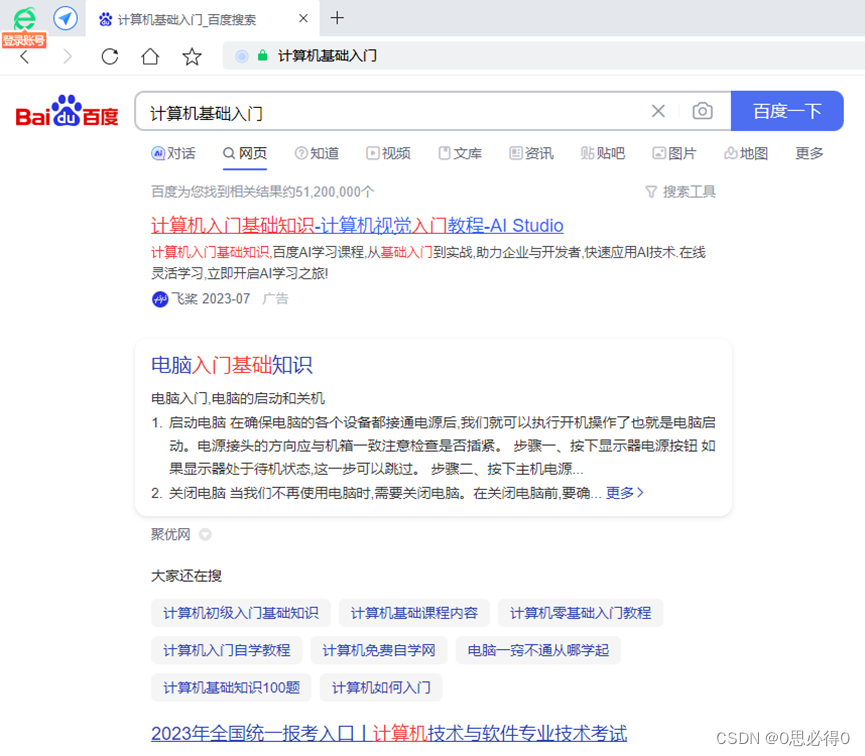Bookmark this page with star icon

tap(192, 56)
